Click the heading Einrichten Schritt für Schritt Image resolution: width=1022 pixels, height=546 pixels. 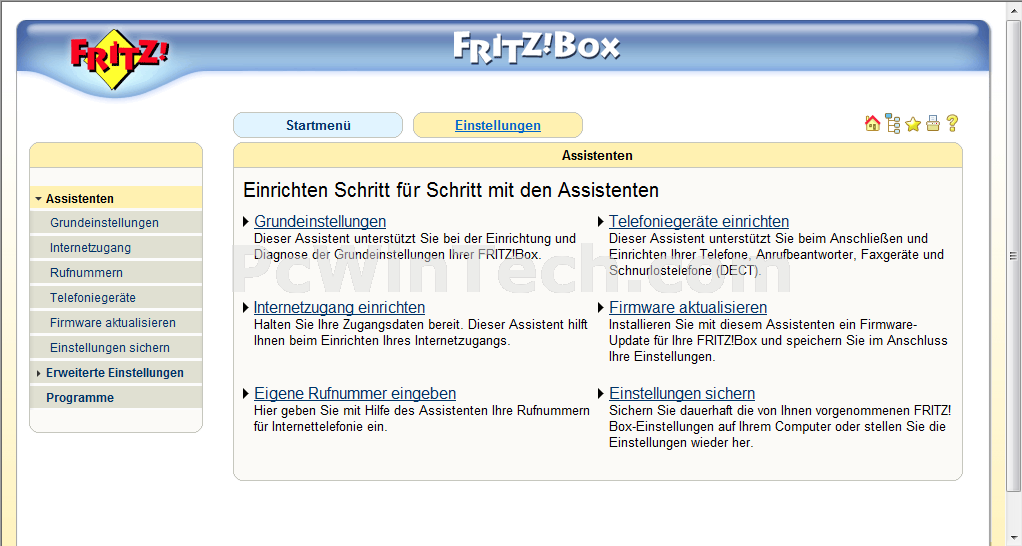(451, 190)
